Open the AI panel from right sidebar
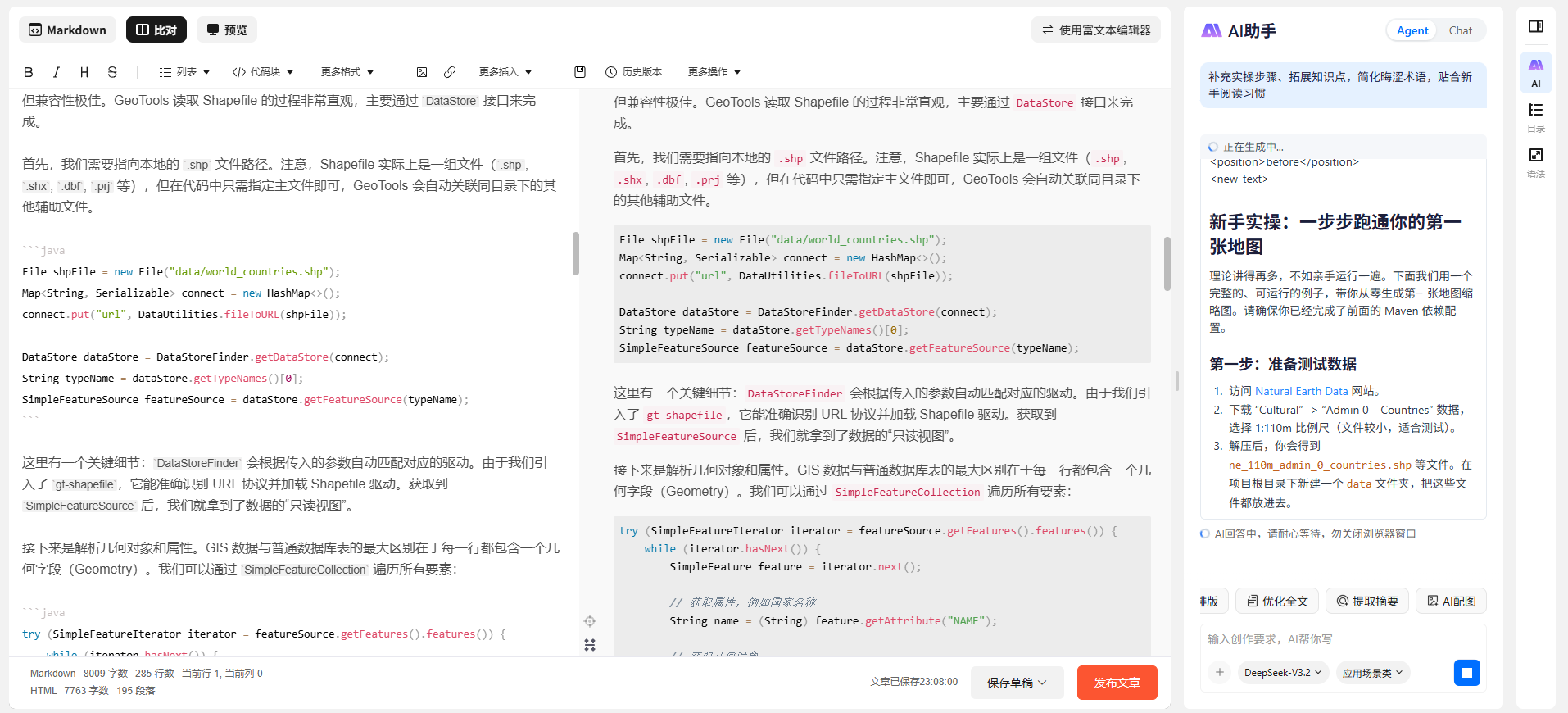This screenshot has height=713, width=1568. point(1536,72)
